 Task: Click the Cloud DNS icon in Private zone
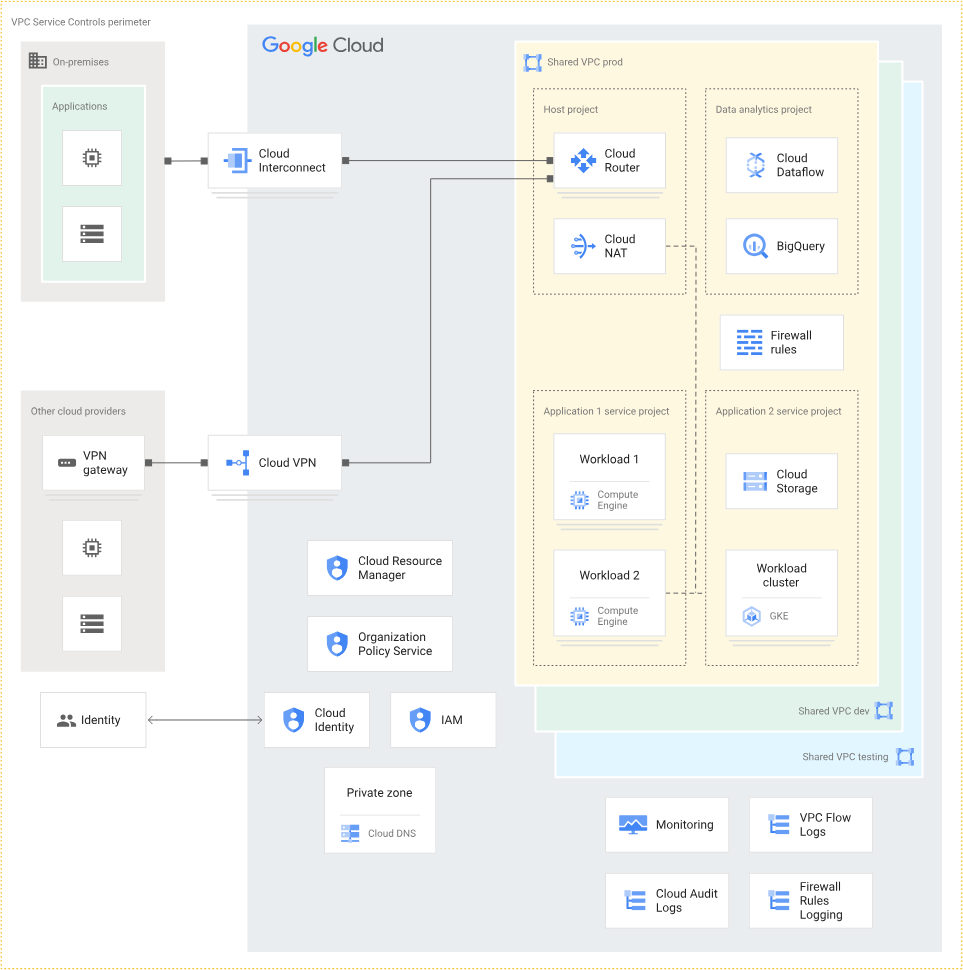[350, 833]
